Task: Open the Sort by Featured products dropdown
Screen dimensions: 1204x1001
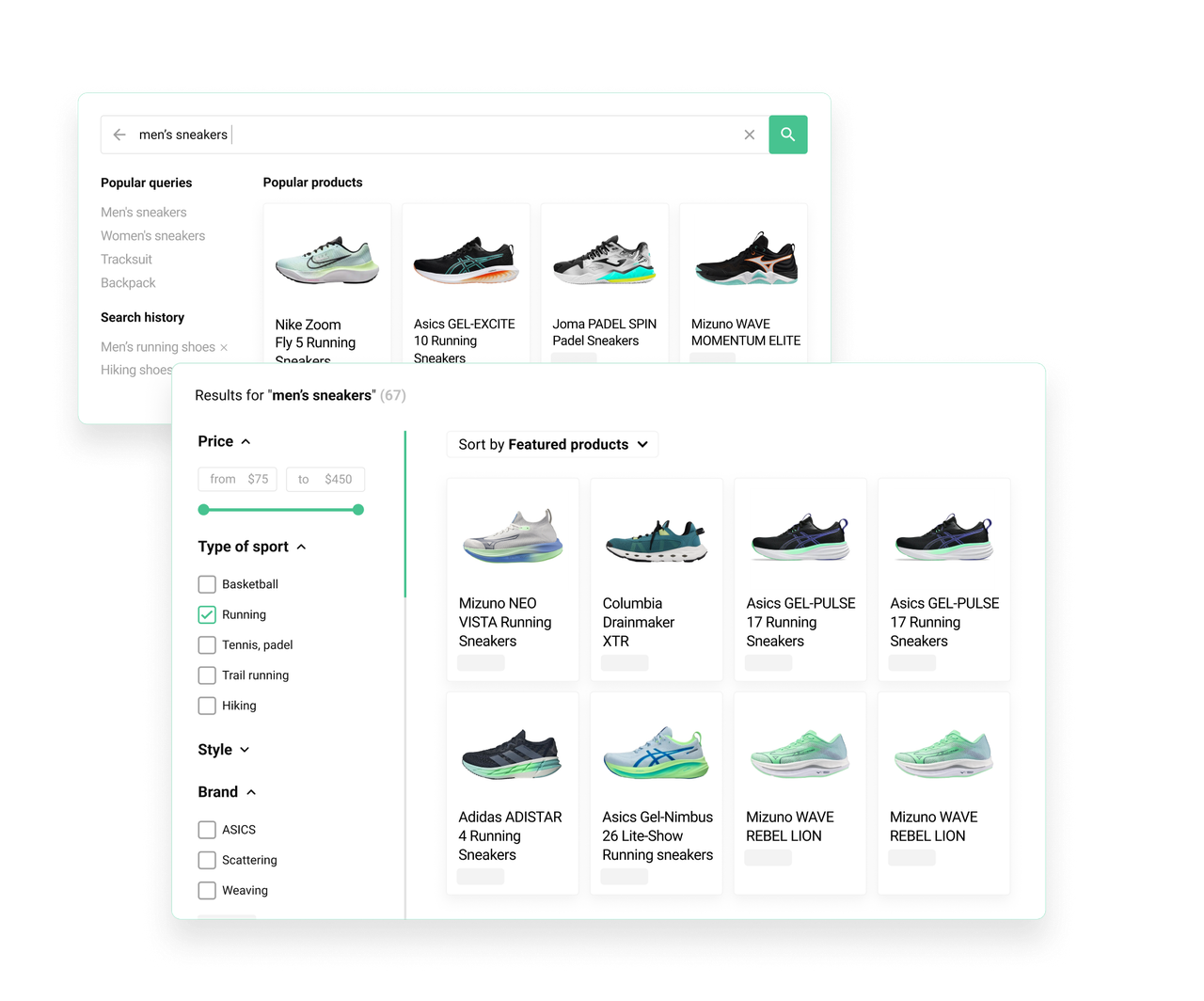Action: tap(552, 444)
